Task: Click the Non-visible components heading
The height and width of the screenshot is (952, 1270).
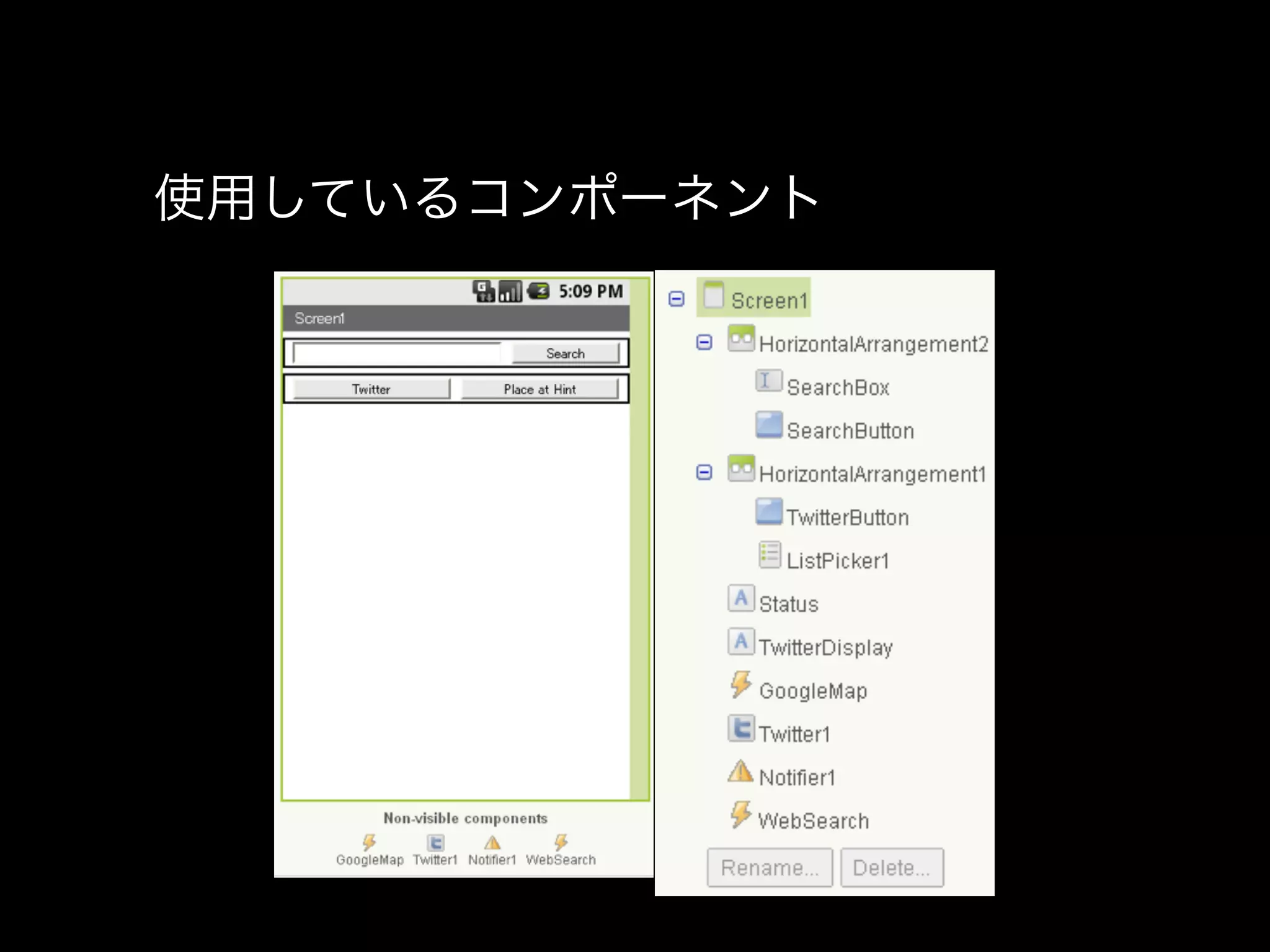Action: [x=465, y=818]
